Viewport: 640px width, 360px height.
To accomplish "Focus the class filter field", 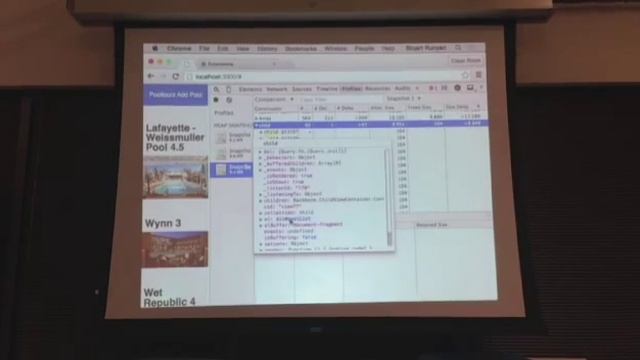I will pos(340,99).
